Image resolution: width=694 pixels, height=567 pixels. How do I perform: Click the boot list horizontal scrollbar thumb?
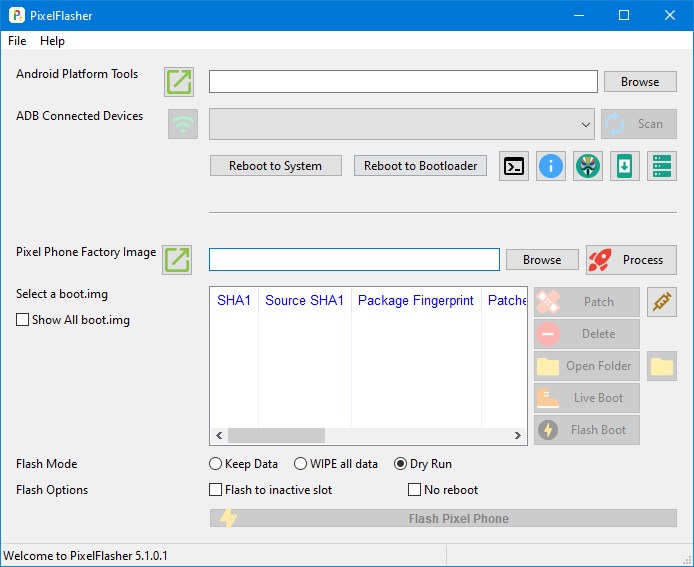pos(276,435)
